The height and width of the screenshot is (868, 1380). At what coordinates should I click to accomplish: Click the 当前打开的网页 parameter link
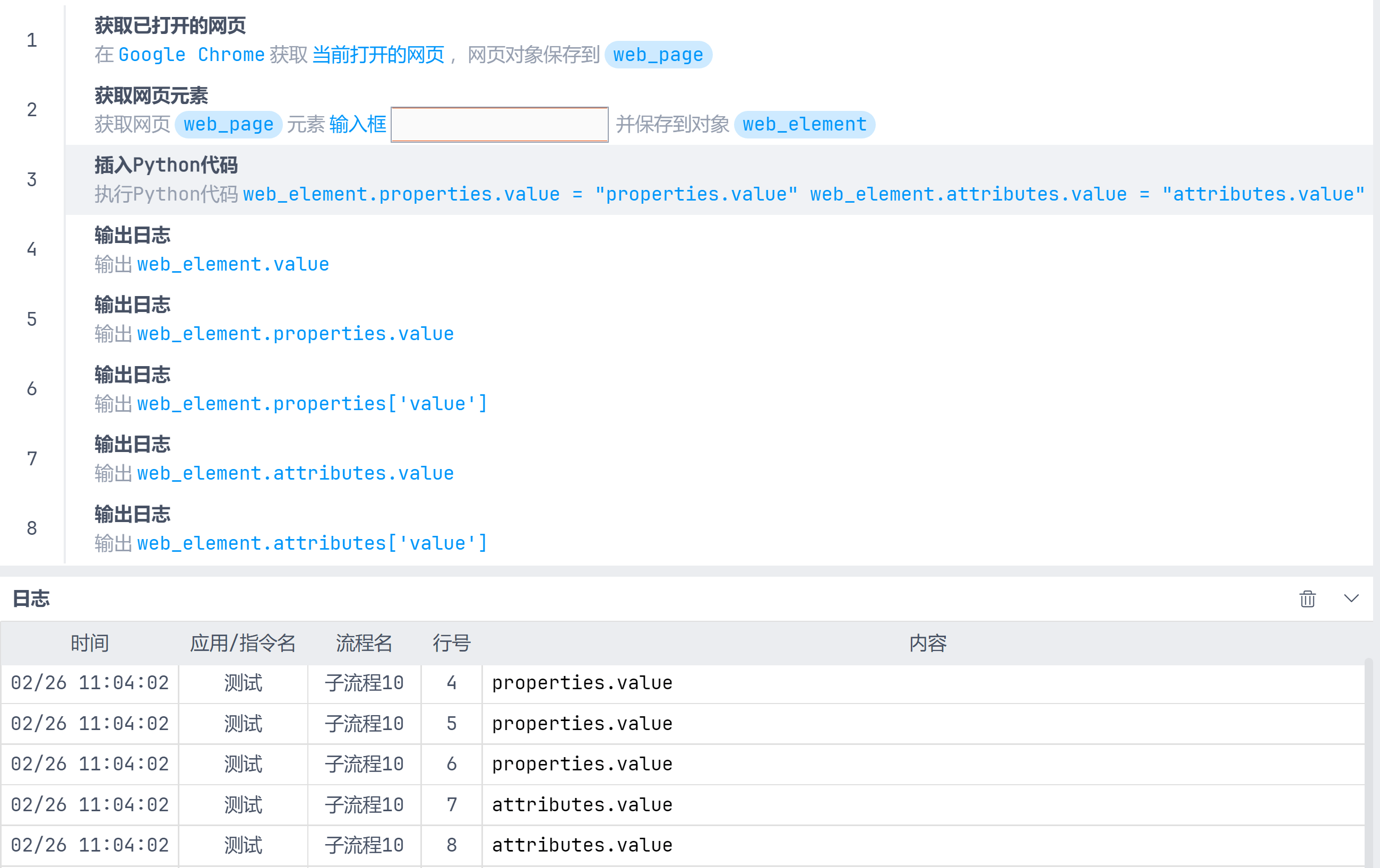coord(378,55)
